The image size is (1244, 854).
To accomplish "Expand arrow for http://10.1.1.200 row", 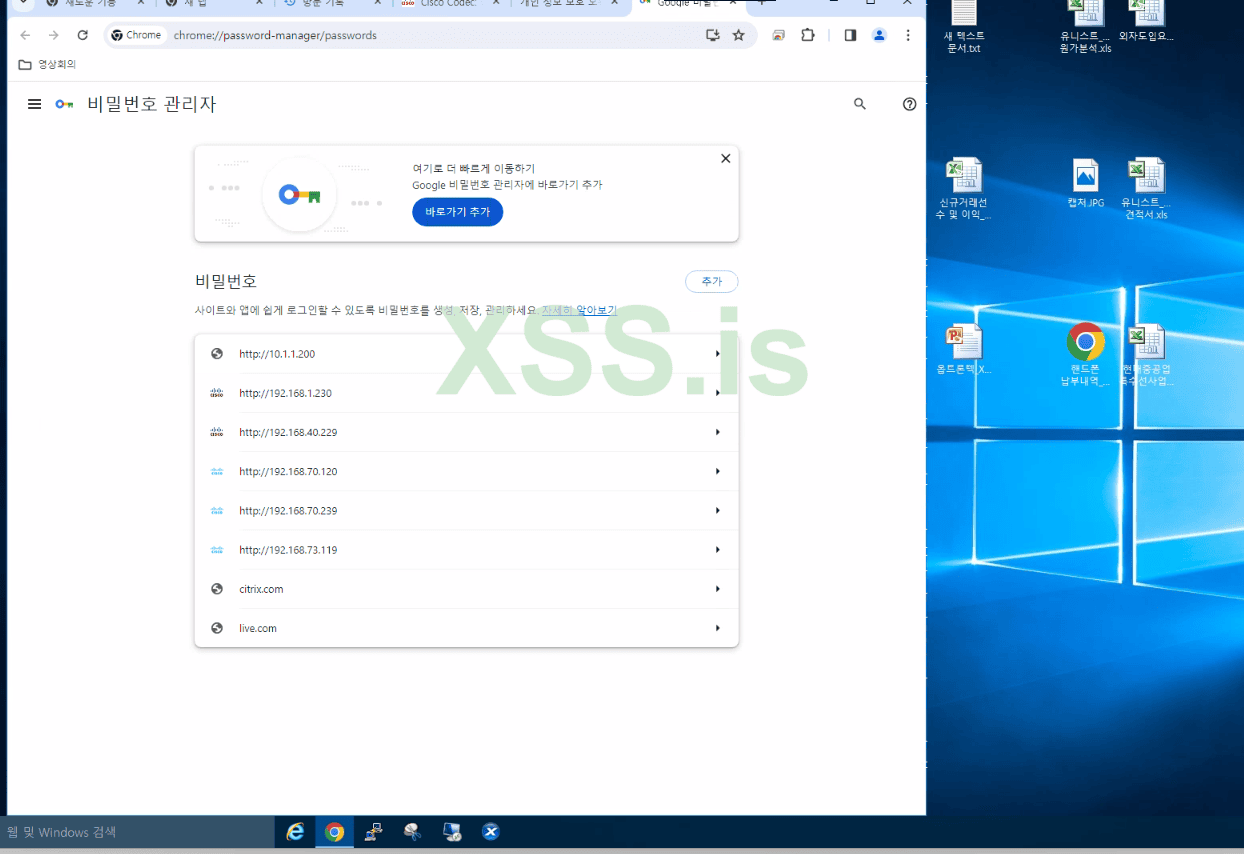I will point(718,354).
